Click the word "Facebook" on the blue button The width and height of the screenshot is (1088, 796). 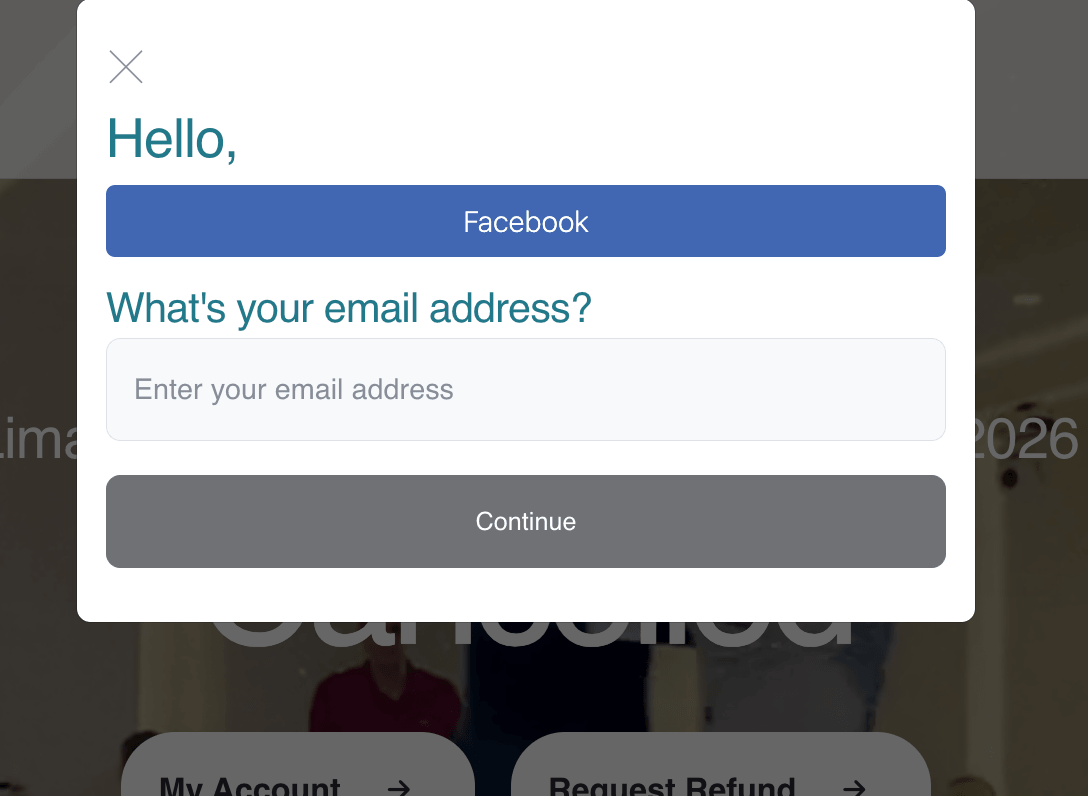click(x=526, y=221)
